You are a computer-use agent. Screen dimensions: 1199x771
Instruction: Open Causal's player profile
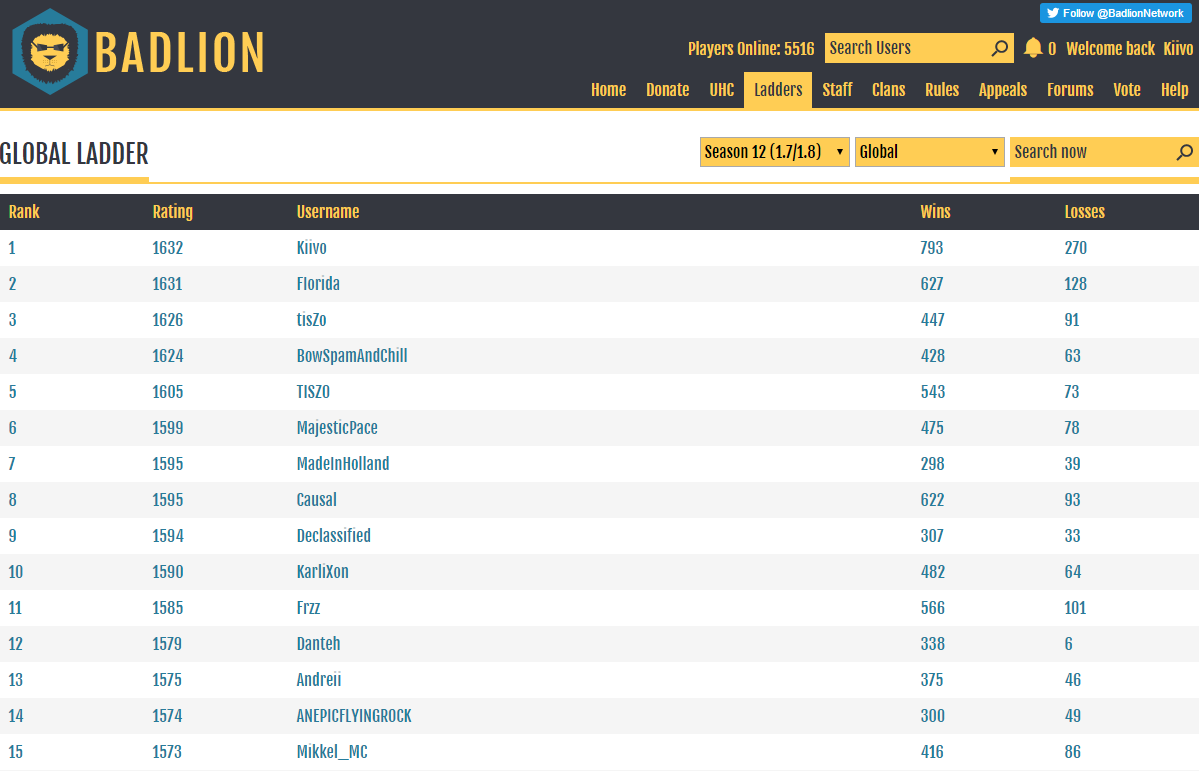(317, 499)
